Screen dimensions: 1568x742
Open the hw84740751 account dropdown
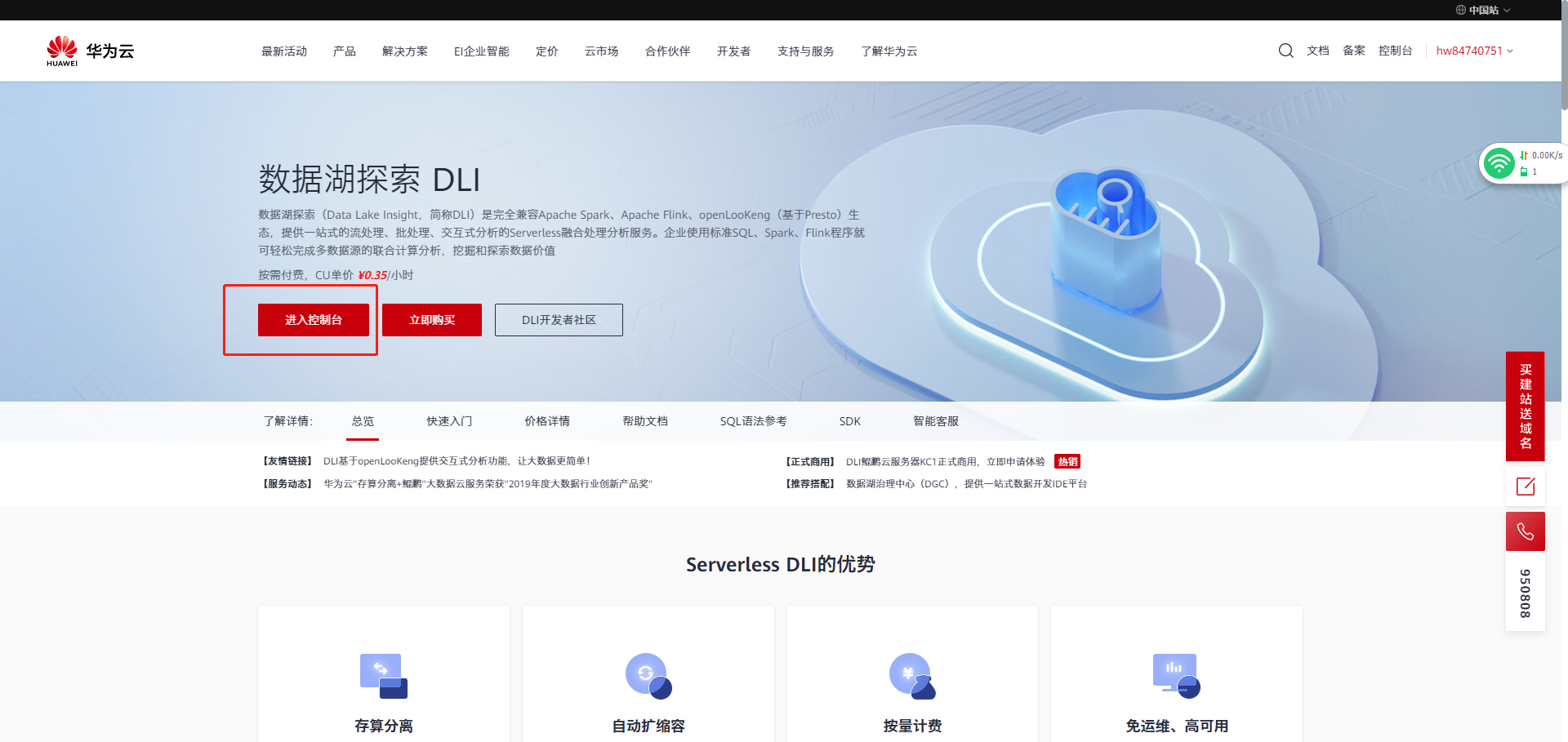click(x=1475, y=51)
